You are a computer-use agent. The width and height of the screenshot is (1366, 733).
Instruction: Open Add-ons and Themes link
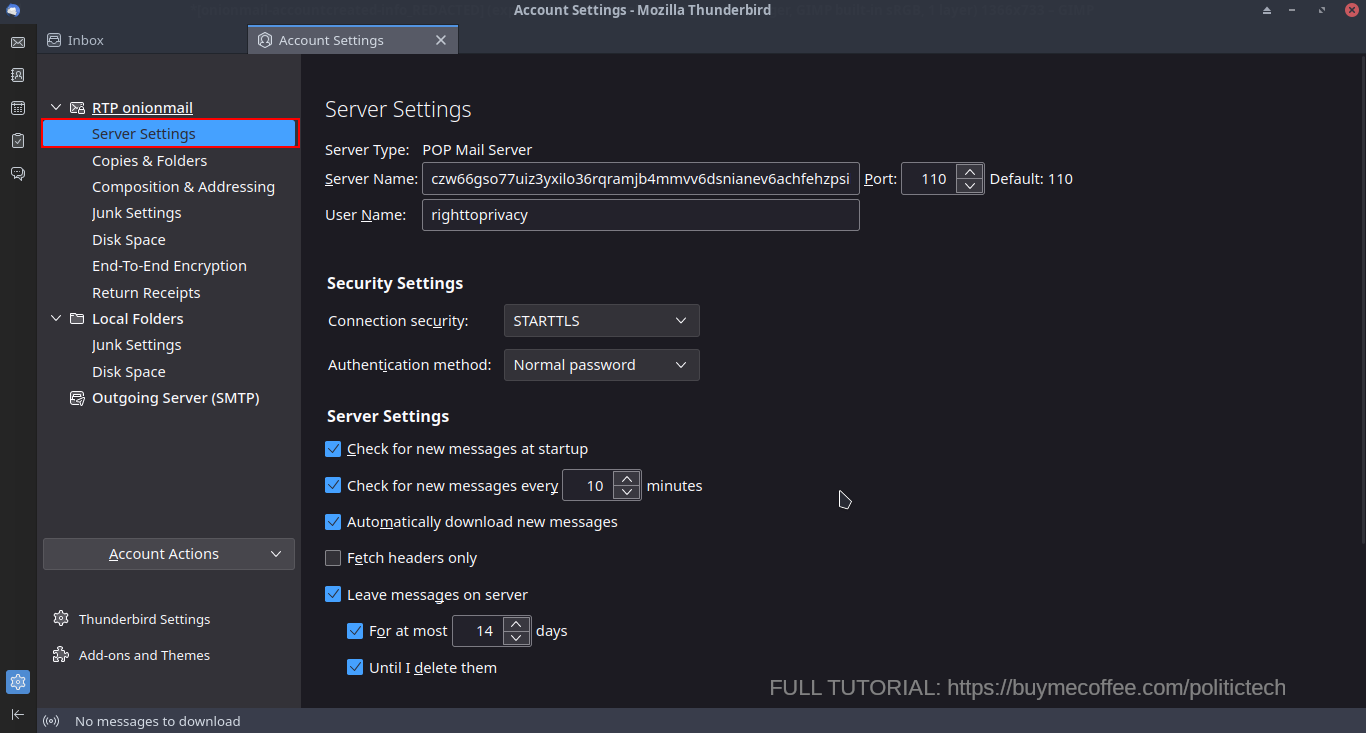coord(145,655)
